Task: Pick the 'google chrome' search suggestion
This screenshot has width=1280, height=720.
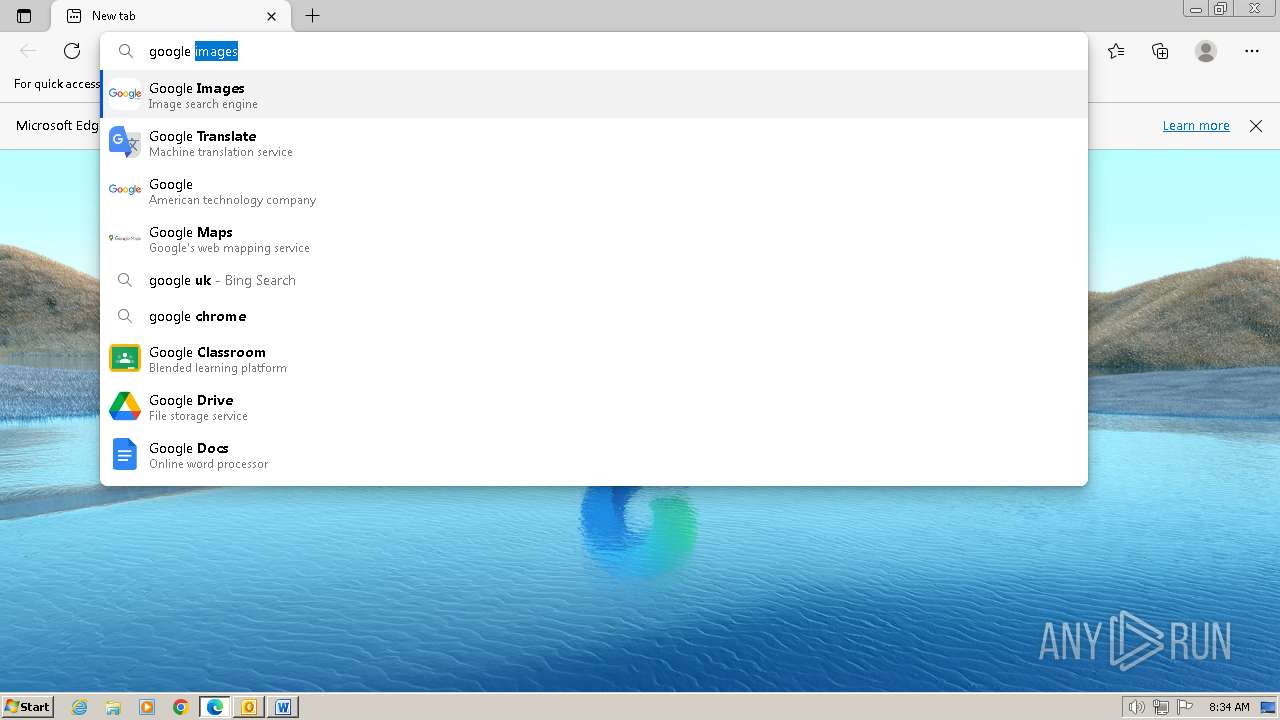Action: (594, 316)
